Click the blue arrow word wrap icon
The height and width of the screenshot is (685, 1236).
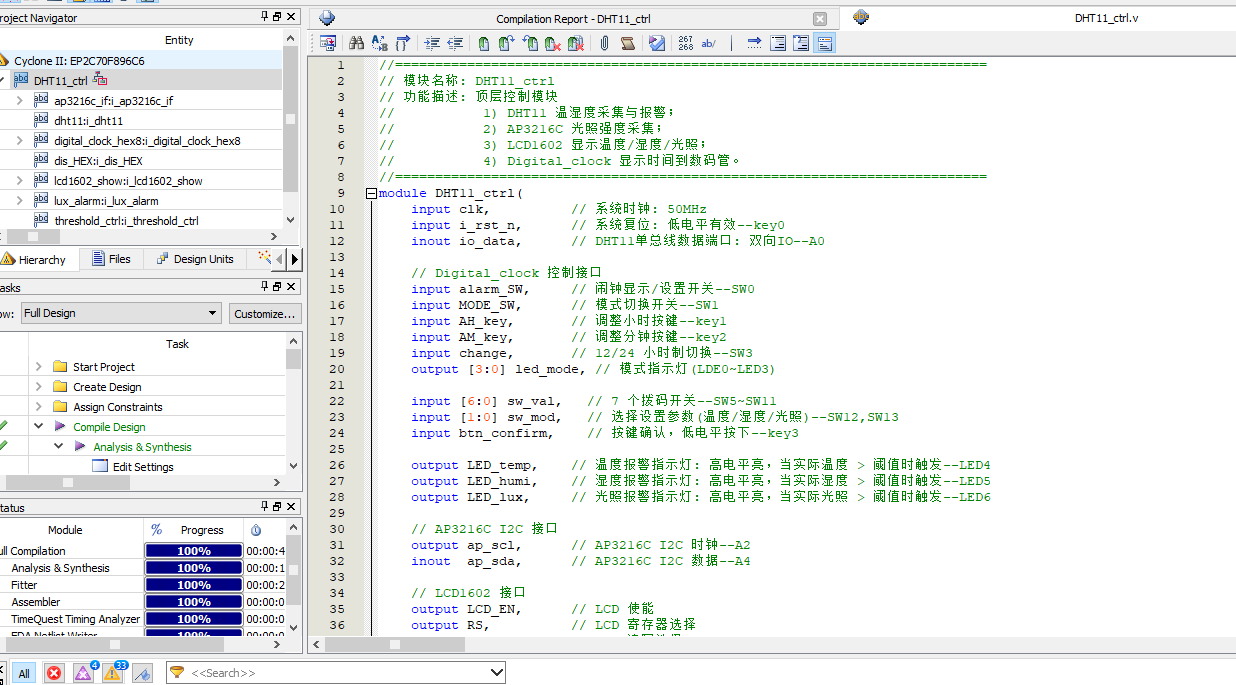[754, 43]
